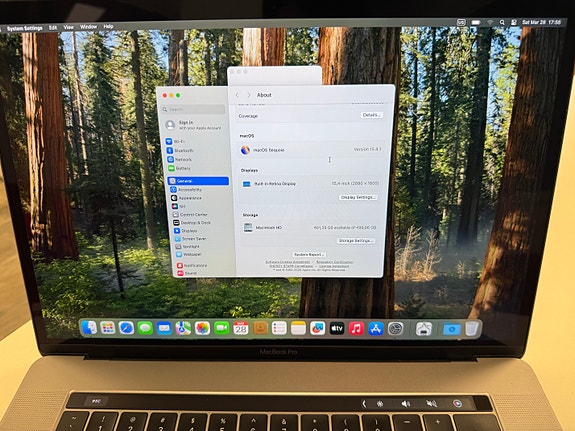Image resolution: width=575 pixels, height=431 pixels.
Task: Click the sidebar Search field
Action: [194, 109]
